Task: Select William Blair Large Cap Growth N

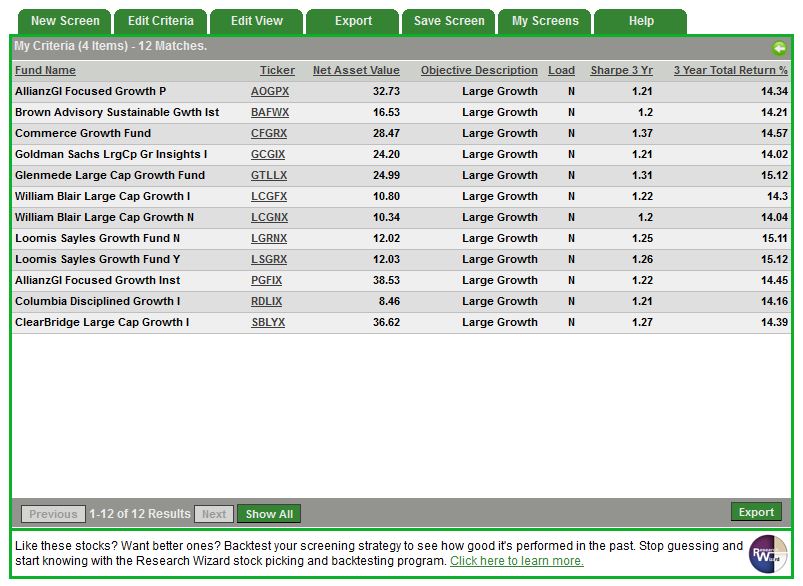Action: [104, 217]
